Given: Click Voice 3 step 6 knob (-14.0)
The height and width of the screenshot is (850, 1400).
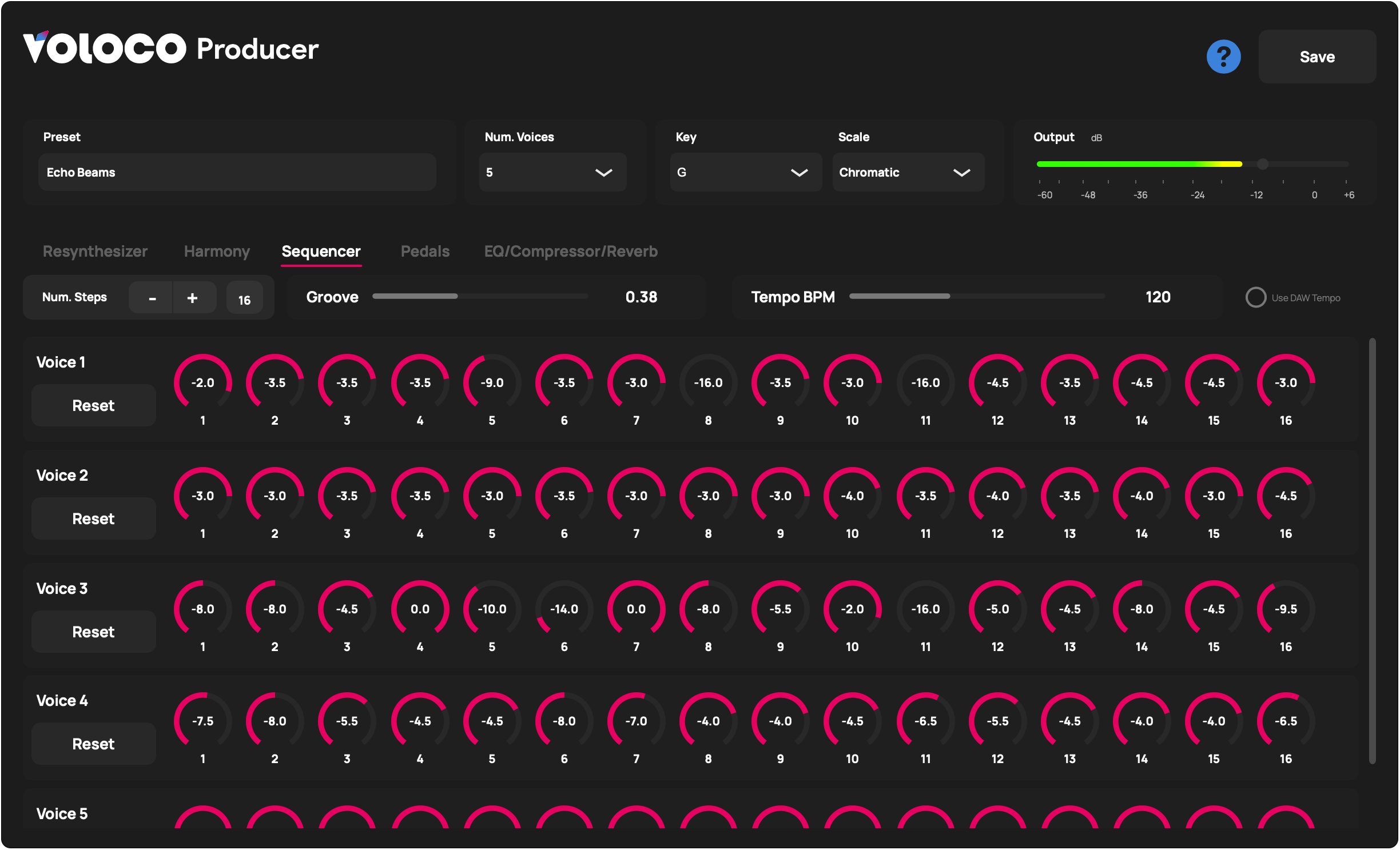Looking at the screenshot, I should tap(564, 609).
